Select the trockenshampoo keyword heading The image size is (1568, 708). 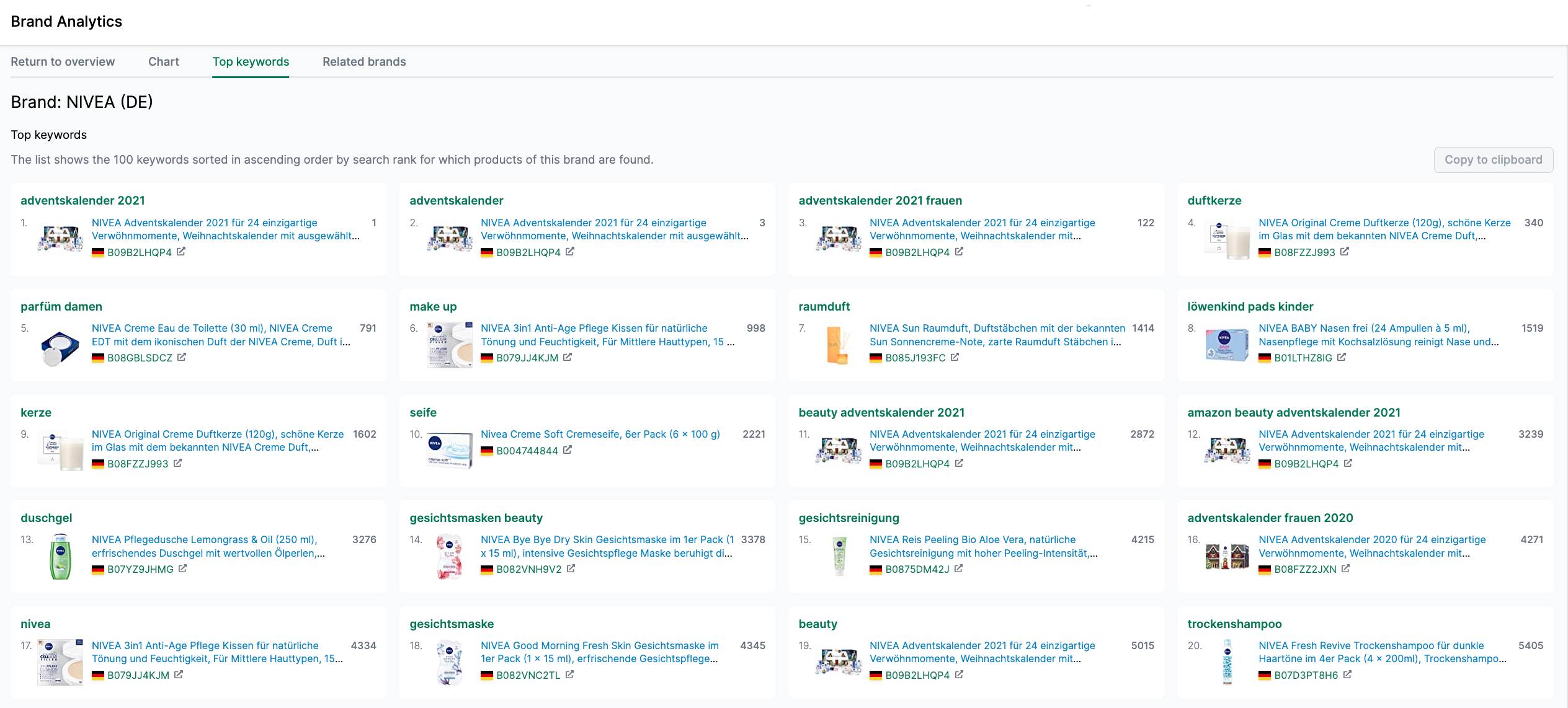1234,624
